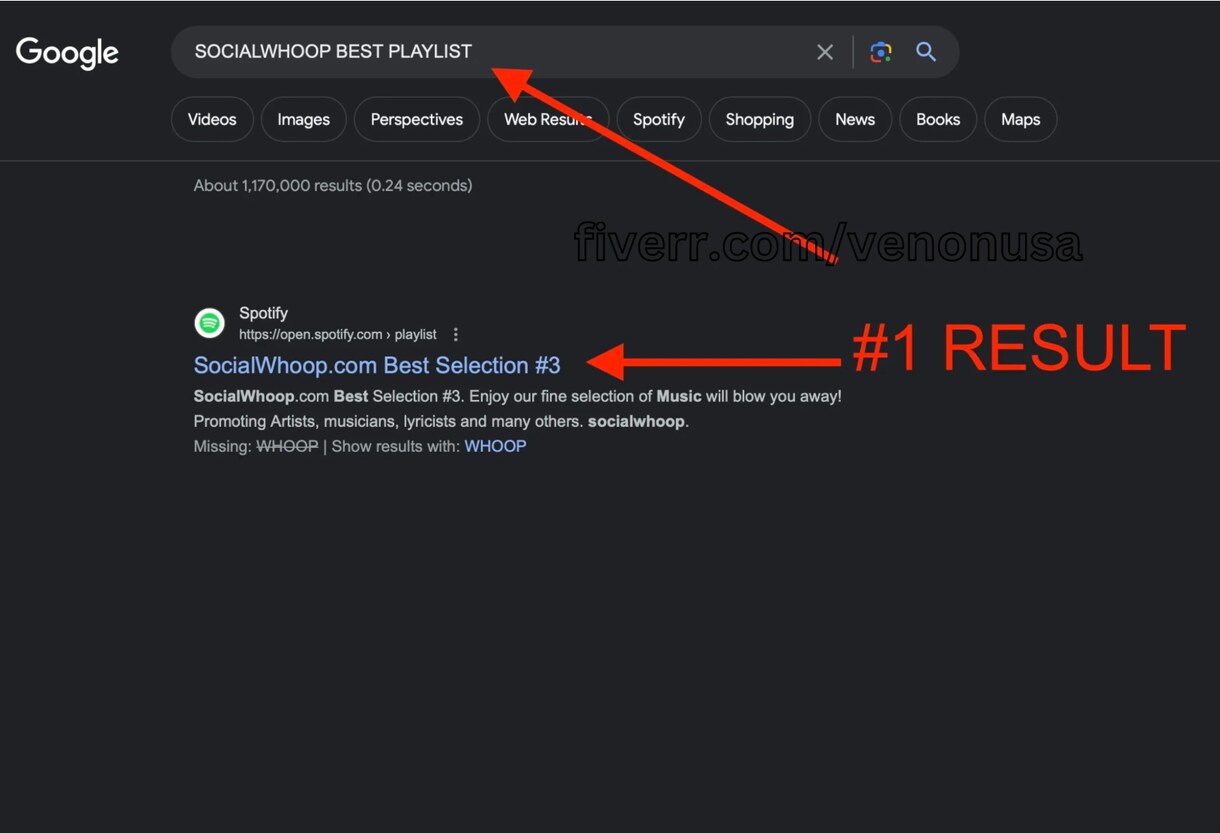1220x833 pixels.
Task: Select the Books filter chip
Action: coord(938,119)
